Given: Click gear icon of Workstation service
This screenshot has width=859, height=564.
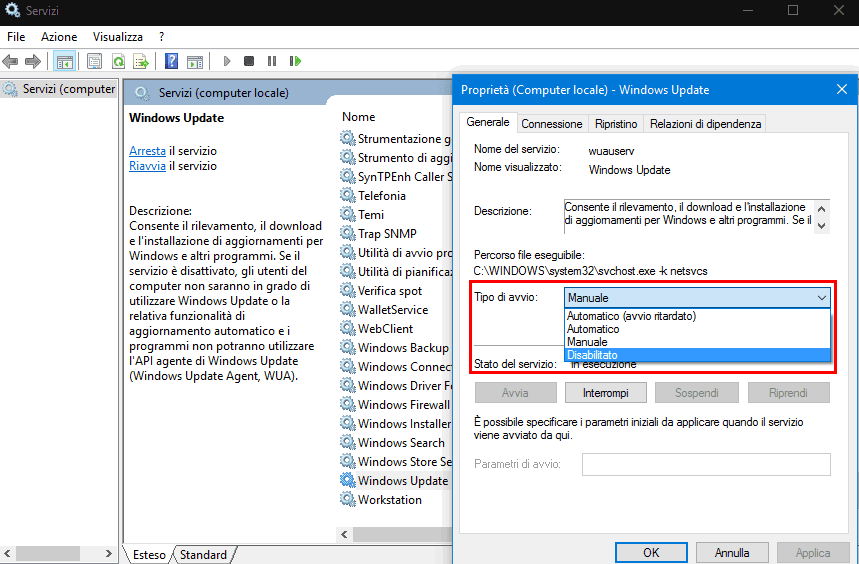Looking at the screenshot, I should click(x=347, y=499).
